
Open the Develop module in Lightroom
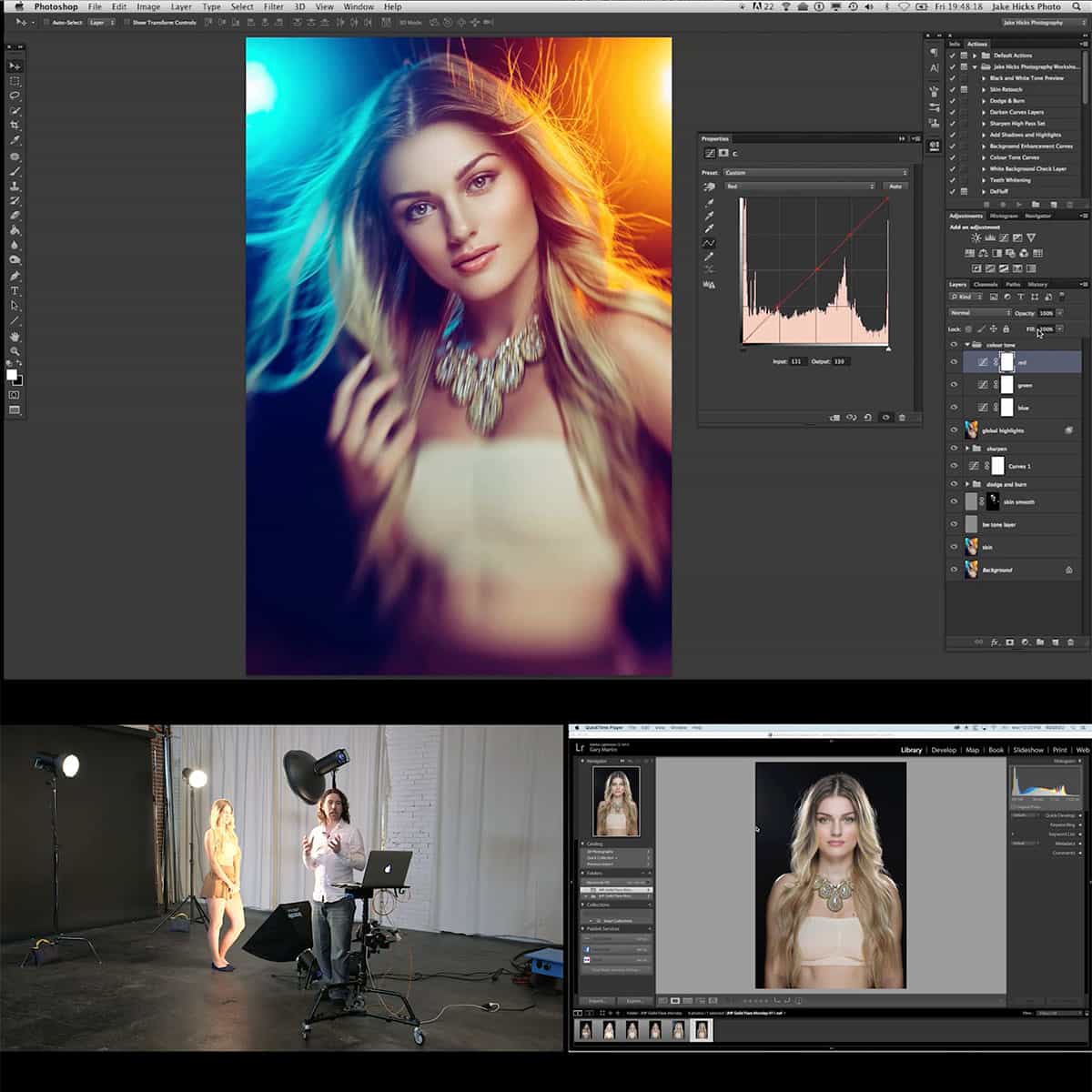[x=944, y=750]
